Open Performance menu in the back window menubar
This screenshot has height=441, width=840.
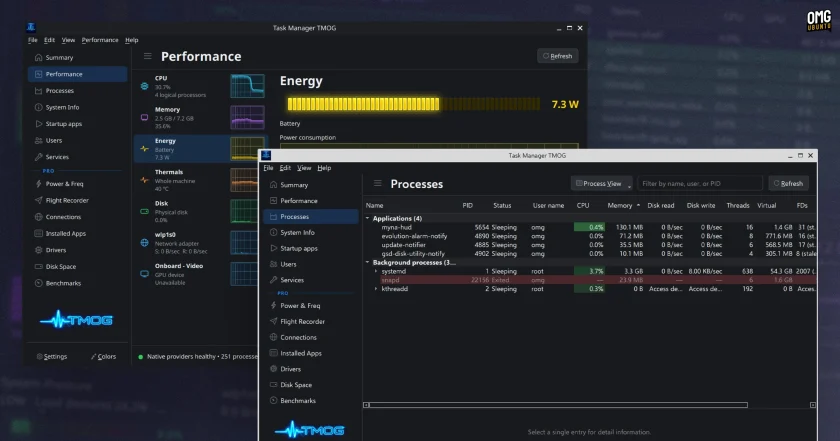100,40
